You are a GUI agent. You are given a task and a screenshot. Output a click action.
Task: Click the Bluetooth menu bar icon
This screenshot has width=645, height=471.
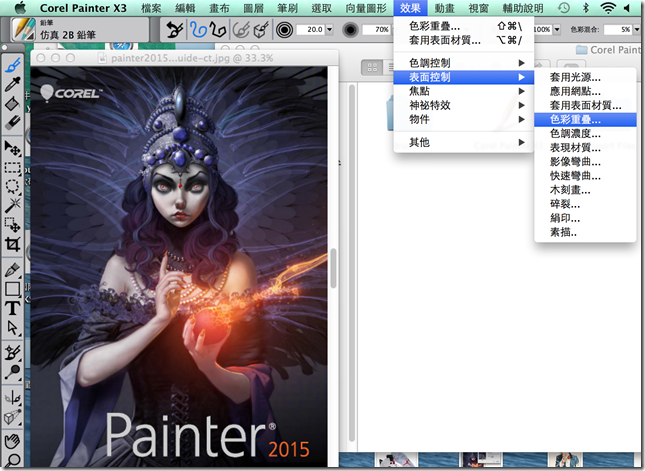[x=587, y=8]
